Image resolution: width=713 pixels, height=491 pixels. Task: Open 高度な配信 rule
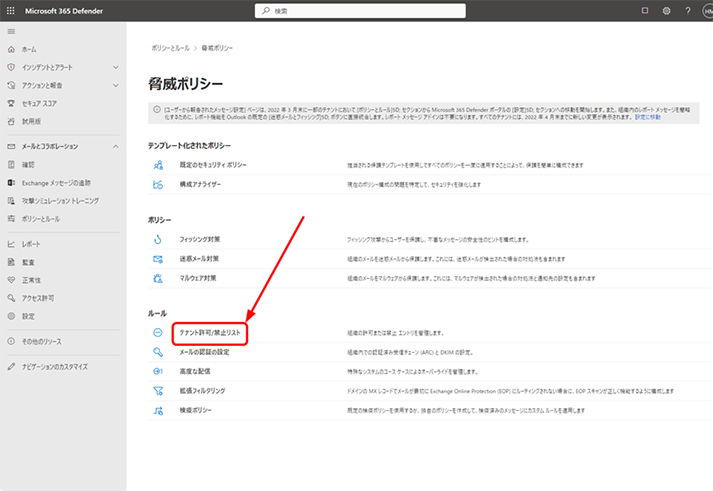coord(195,371)
